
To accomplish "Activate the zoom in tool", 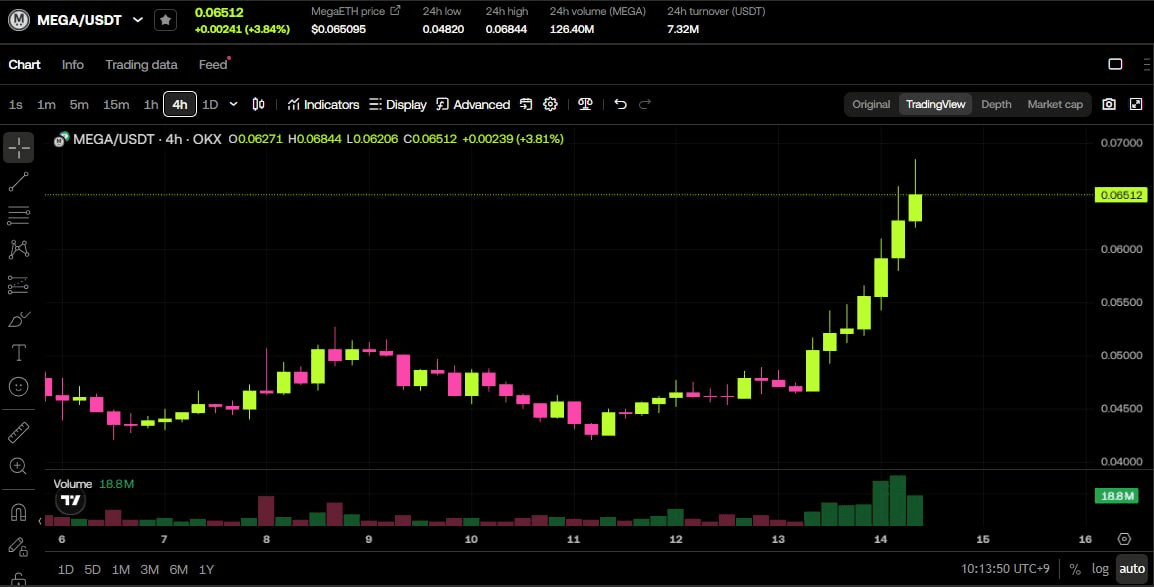I will (18, 466).
